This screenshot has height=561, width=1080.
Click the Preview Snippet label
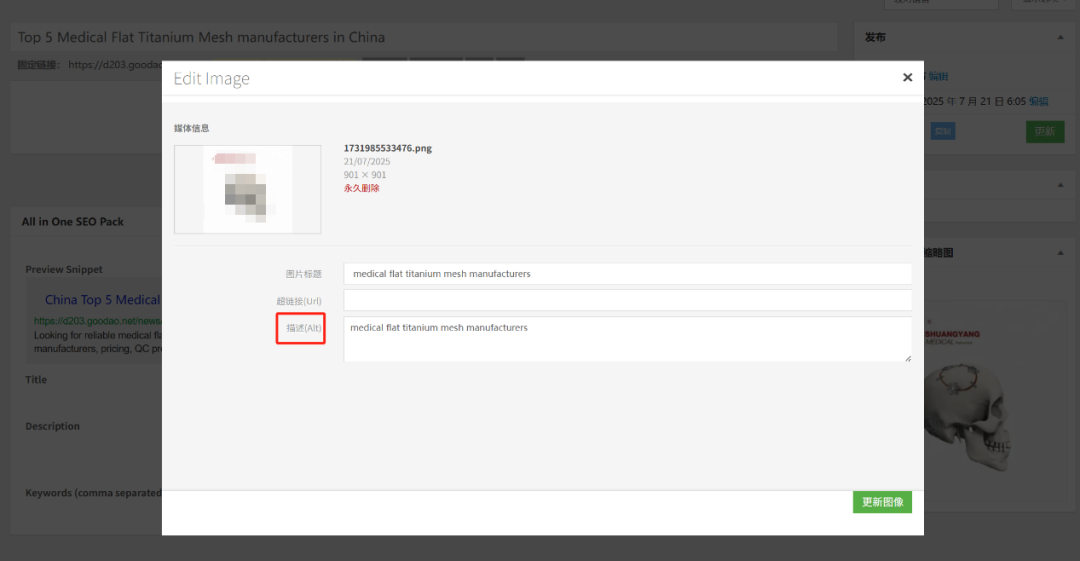(64, 269)
